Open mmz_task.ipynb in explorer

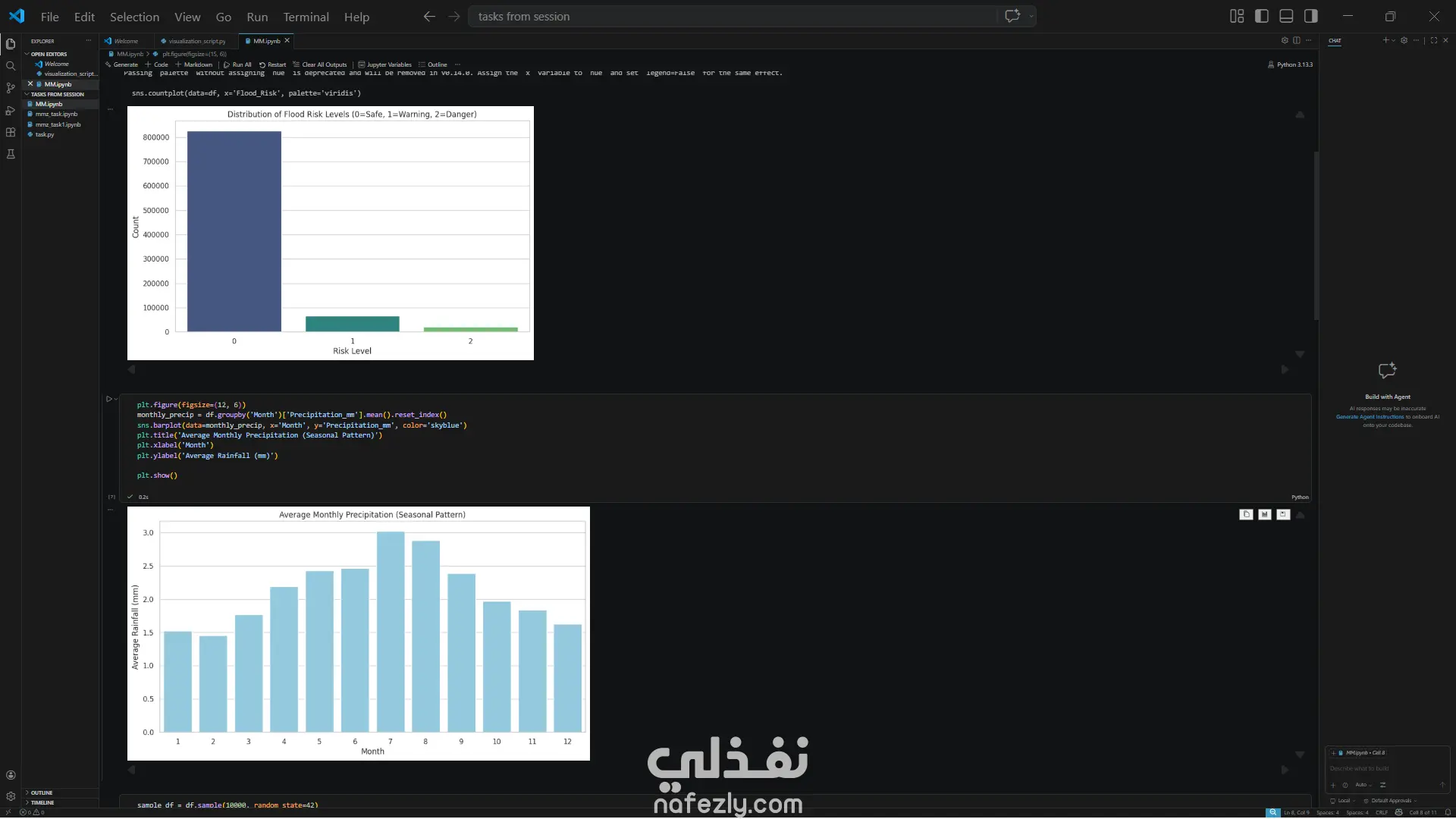(56, 115)
